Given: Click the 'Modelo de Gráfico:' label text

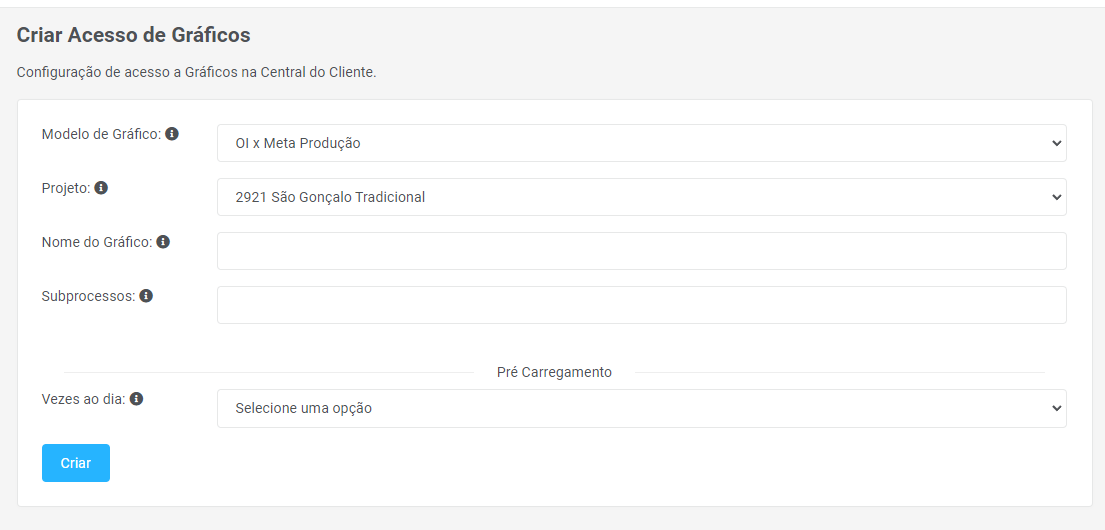Looking at the screenshot, I should point(101,134).
